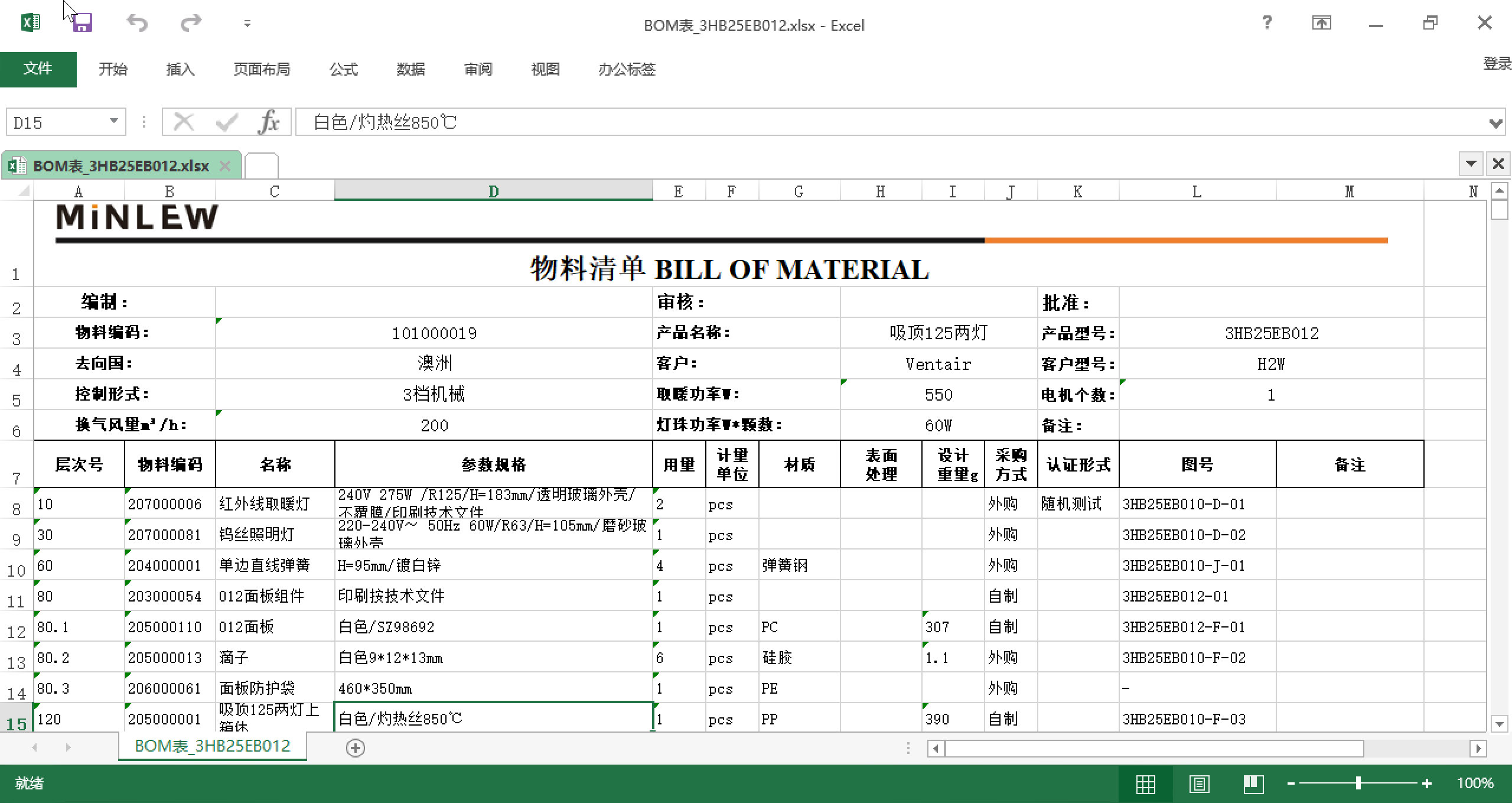Click the Save icon in quick access toolbar
The height and width of the screenshot is (803, 1512).
coord(82,24)
